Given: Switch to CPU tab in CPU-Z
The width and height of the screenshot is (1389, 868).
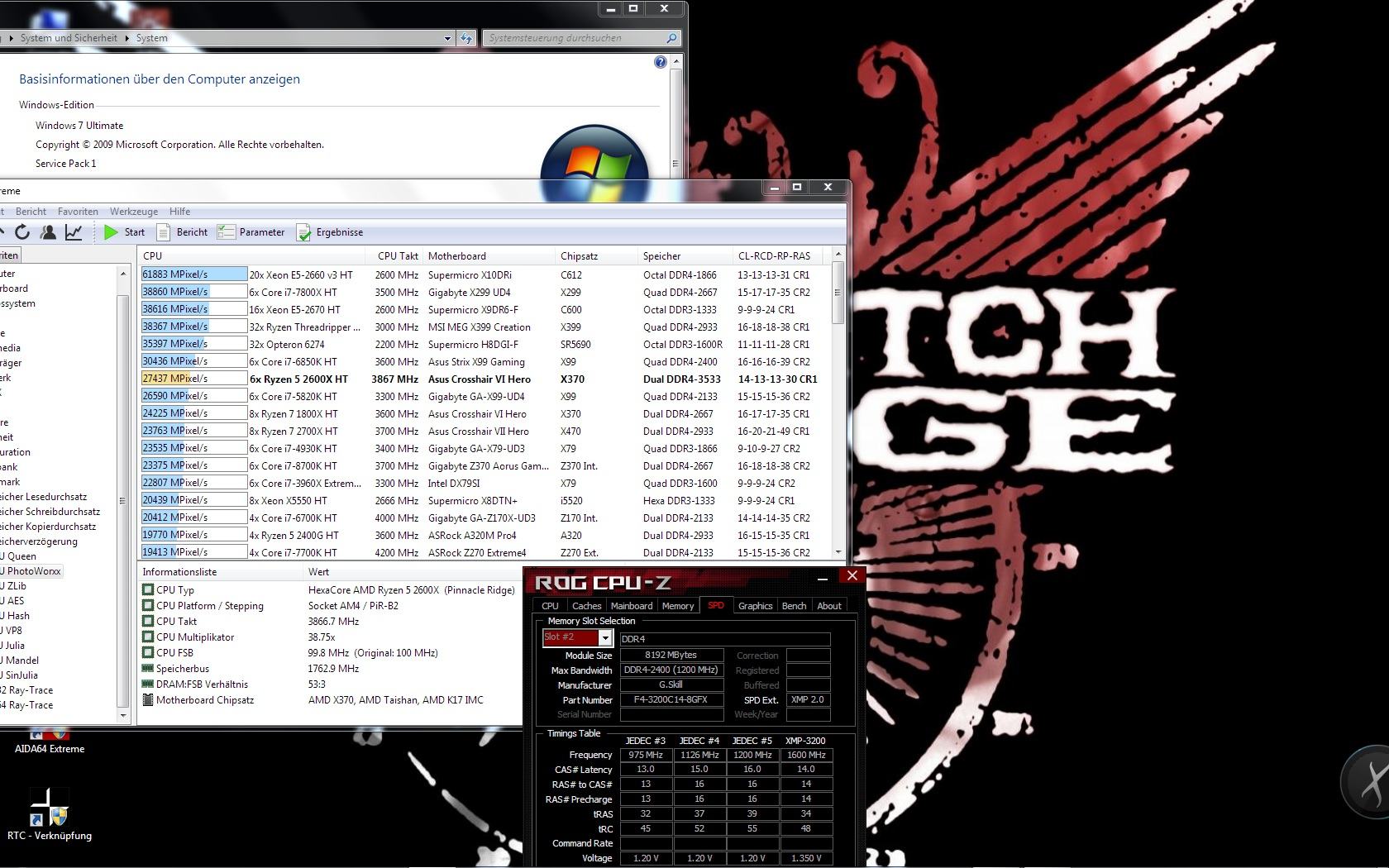Looking at the screenshot, I should 551,606.
